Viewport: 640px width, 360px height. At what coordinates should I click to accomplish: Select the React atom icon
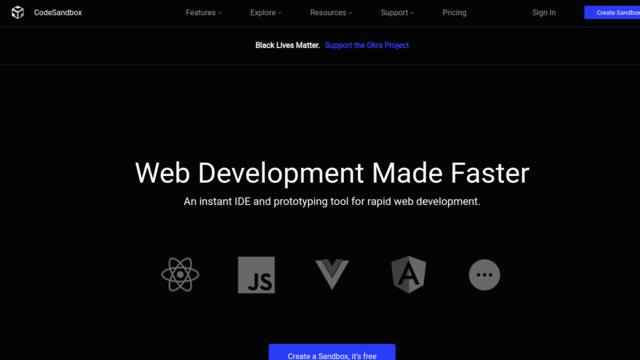point(180,275)
